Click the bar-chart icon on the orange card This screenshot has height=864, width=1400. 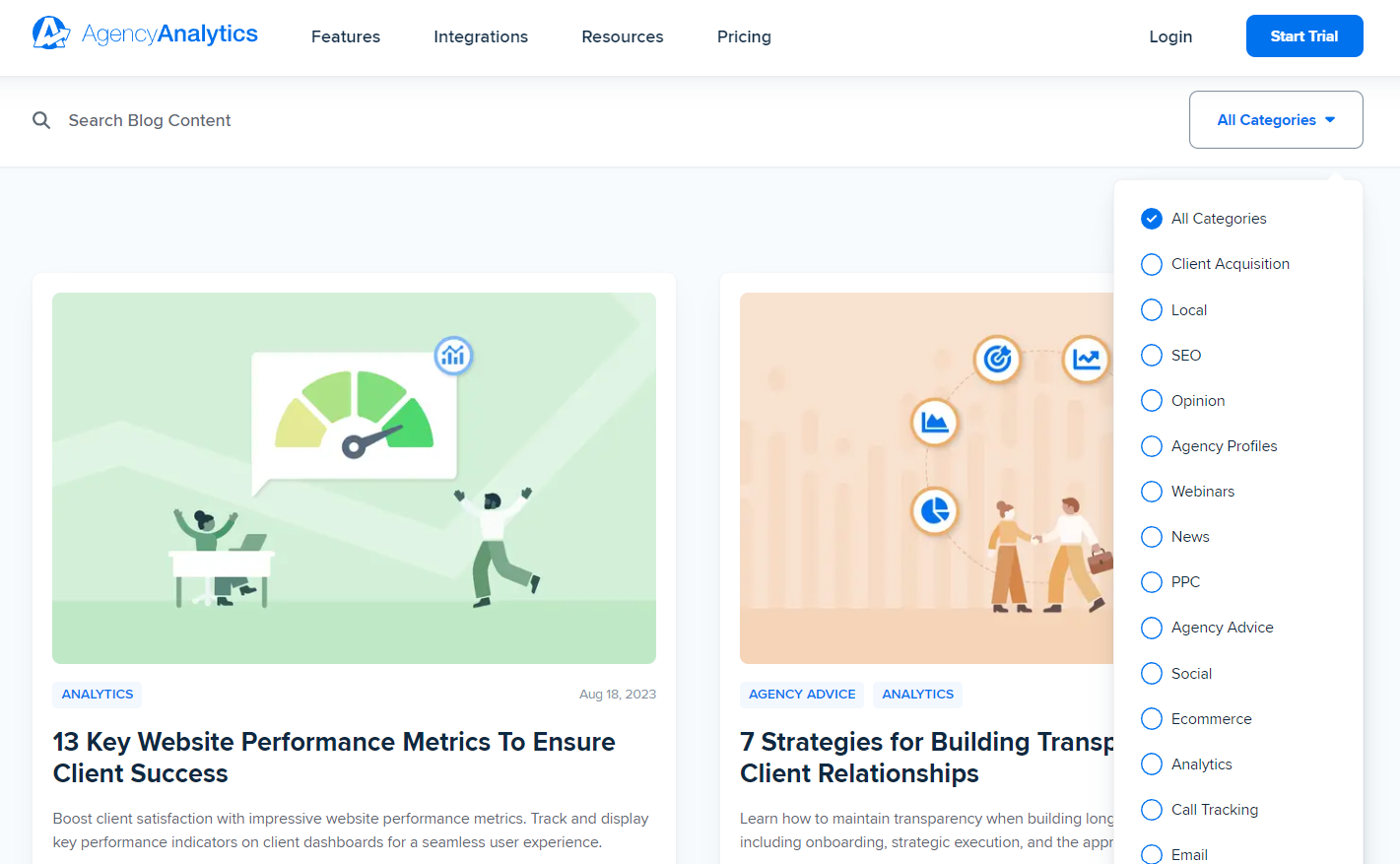click(x=935, y=422)
